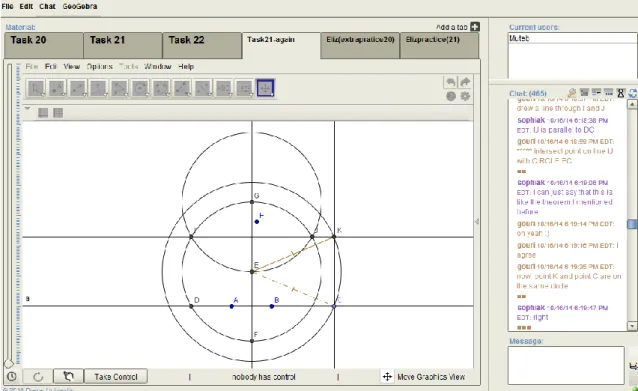Switch to the Task 20 tab
The width and height of the screenshot is (638, 391).
(x=44, y=45)
